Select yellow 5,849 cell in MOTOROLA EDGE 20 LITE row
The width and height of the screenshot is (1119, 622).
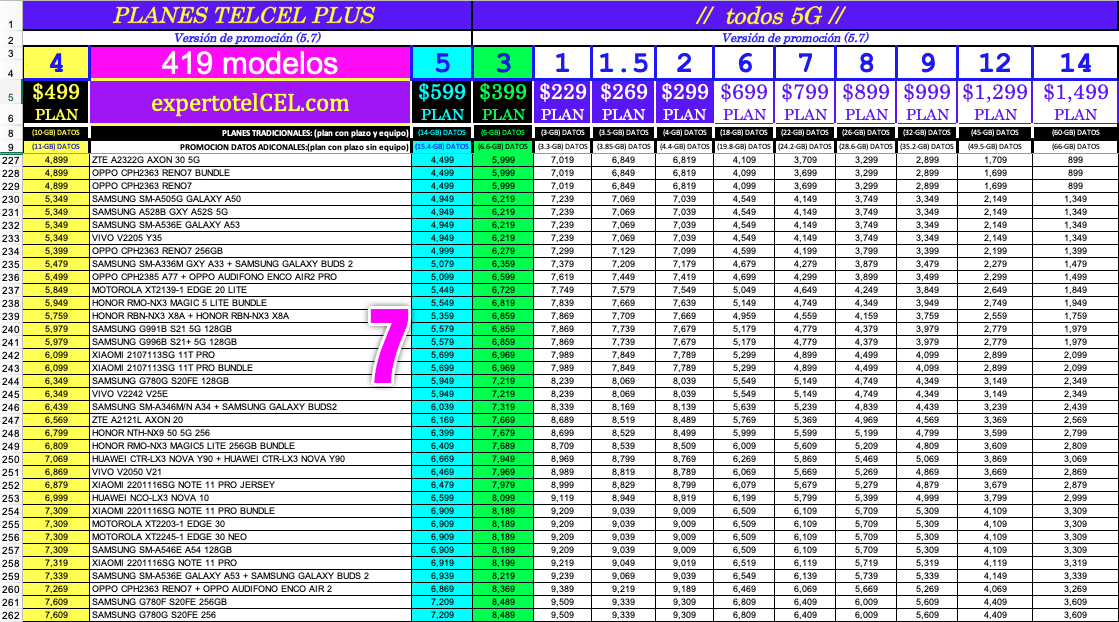tap(56, 290)
